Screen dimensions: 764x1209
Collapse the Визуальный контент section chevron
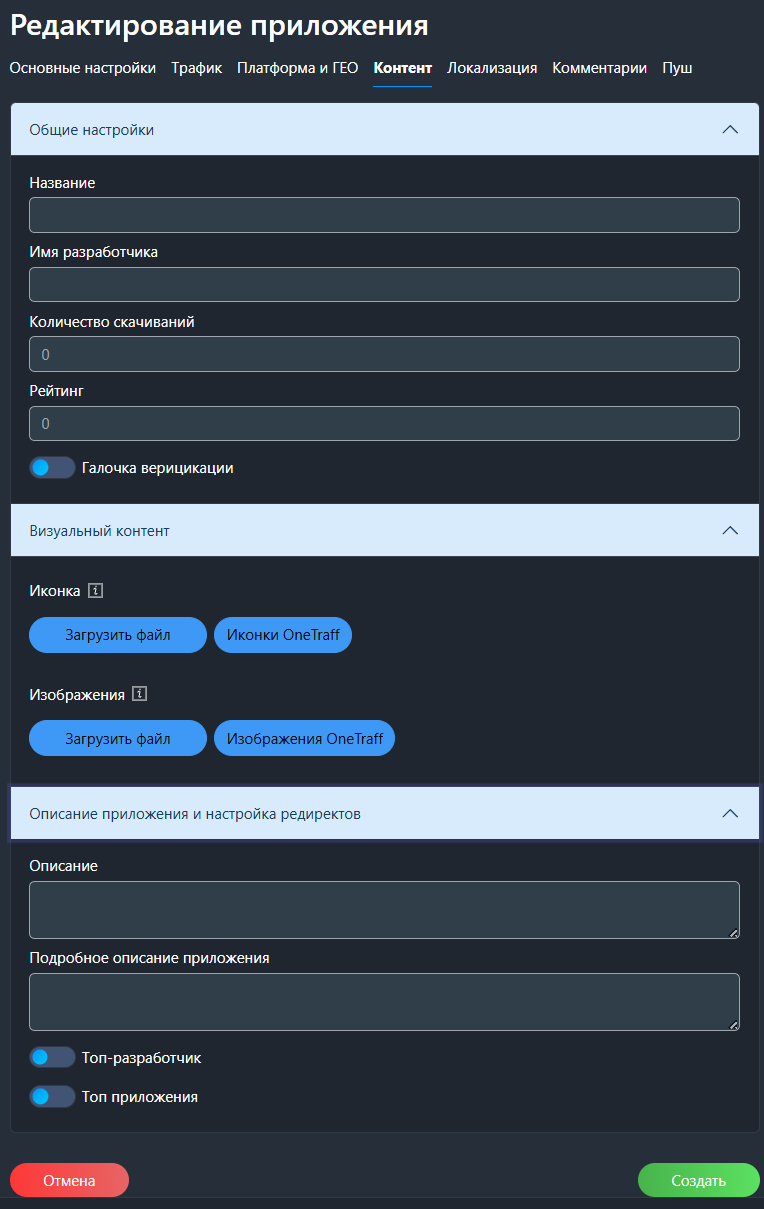pos(730,530)
